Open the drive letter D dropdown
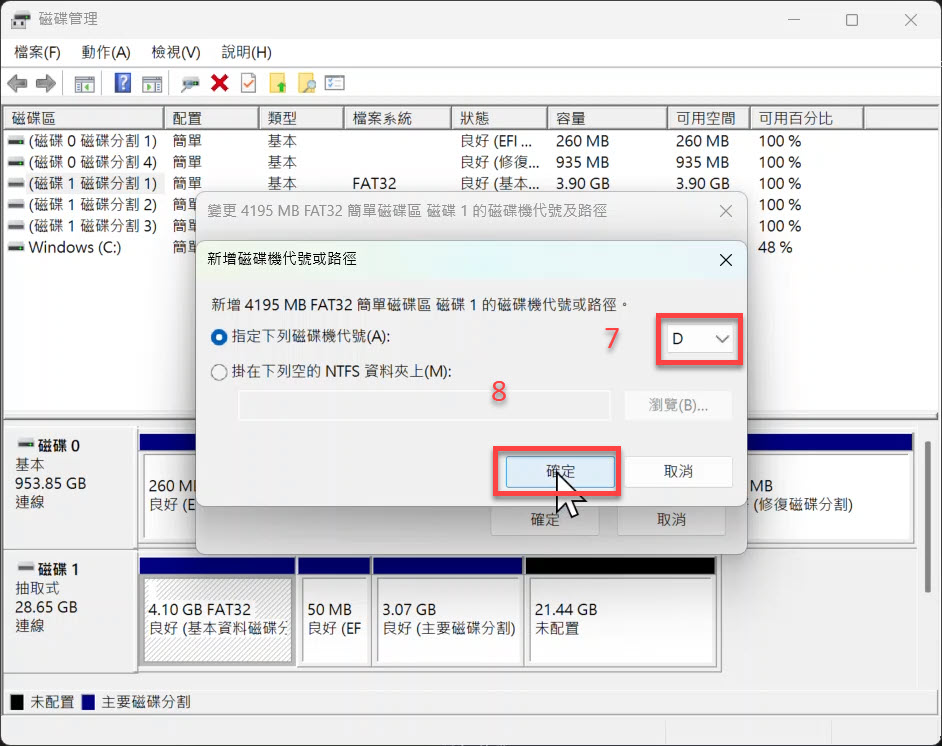This screenshot has height=746, width=942. 699,340
